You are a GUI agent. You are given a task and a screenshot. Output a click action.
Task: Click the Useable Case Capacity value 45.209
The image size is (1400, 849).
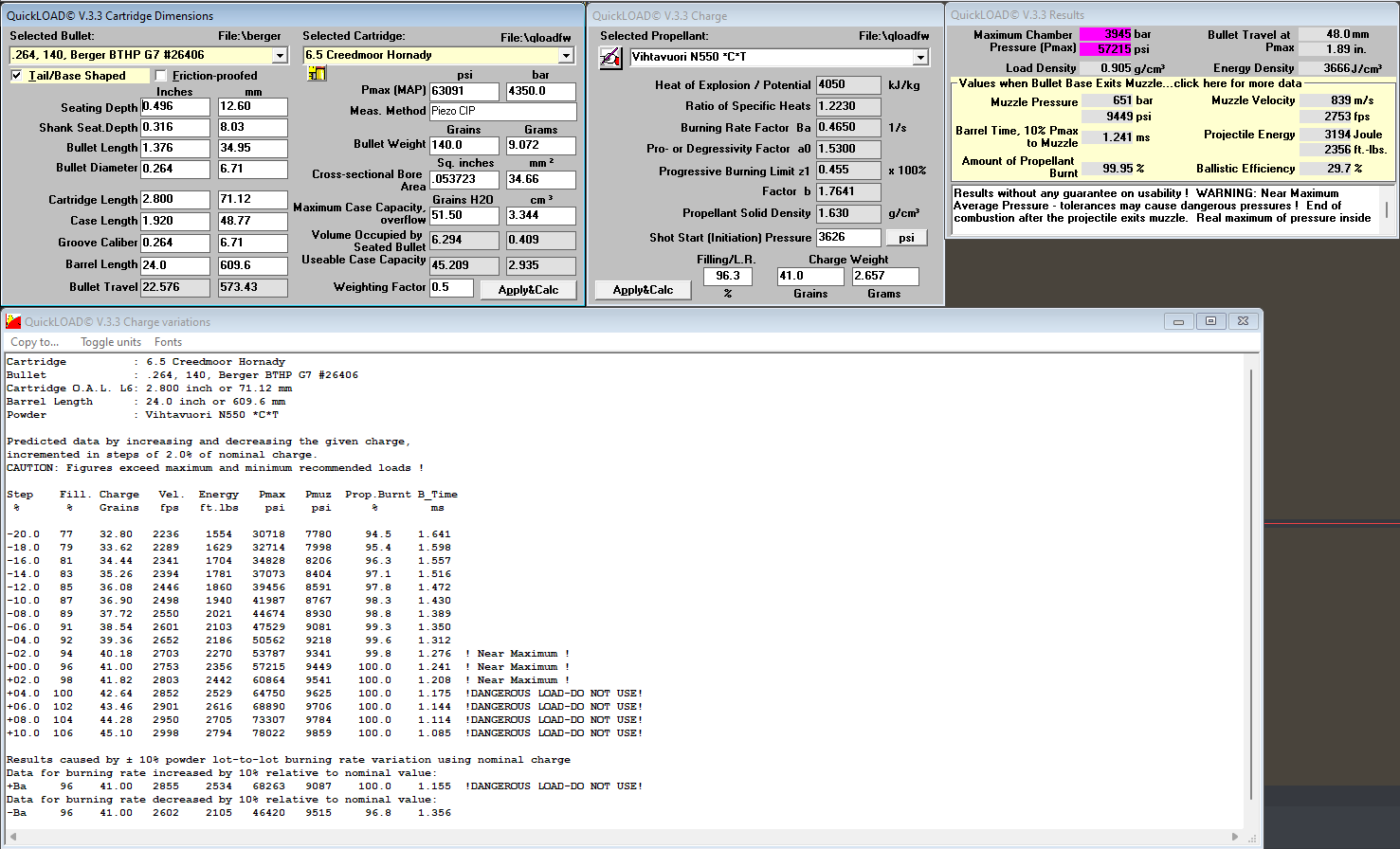point(464,266)
